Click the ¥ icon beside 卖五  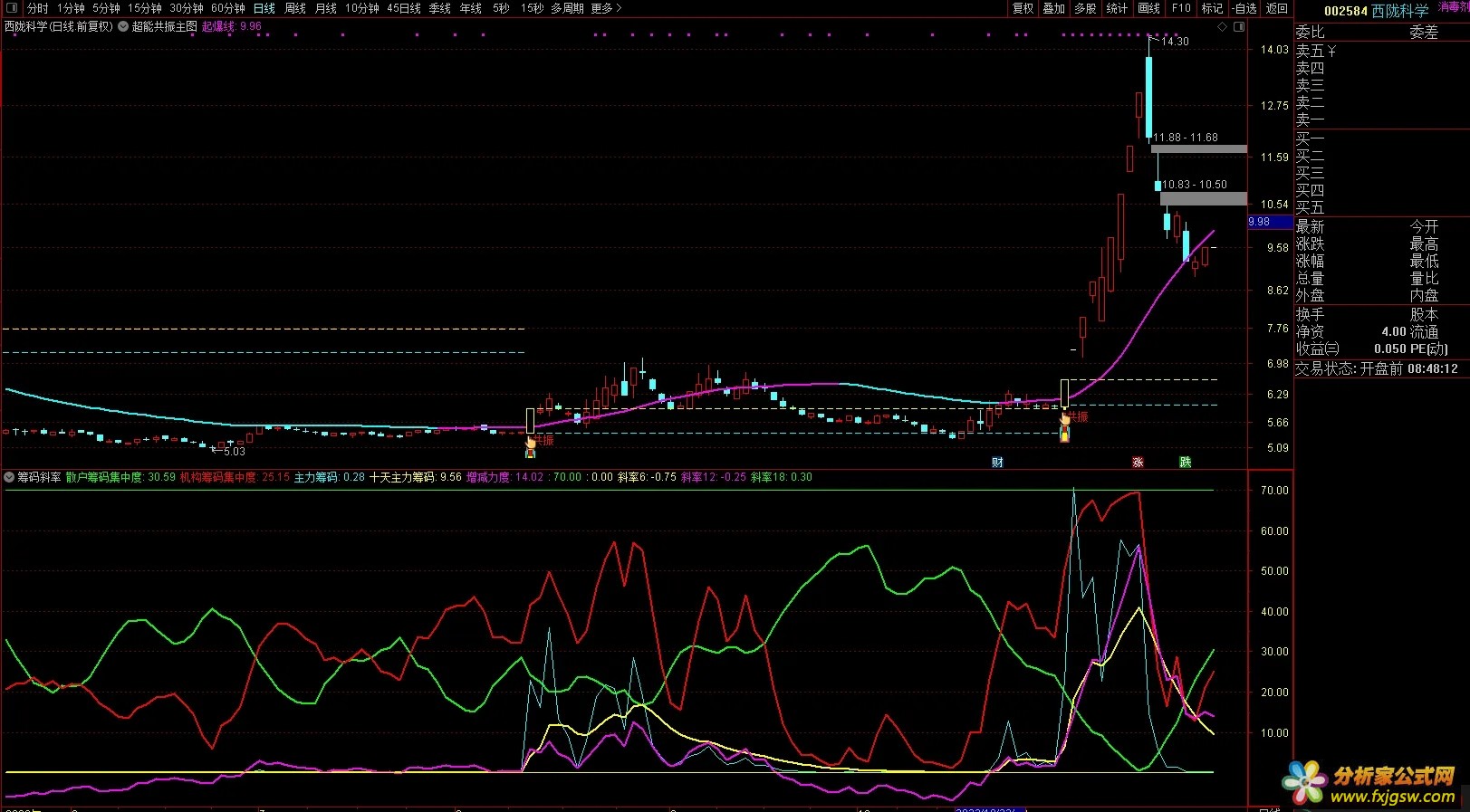pyautogui.click(x=1331, y=51)
